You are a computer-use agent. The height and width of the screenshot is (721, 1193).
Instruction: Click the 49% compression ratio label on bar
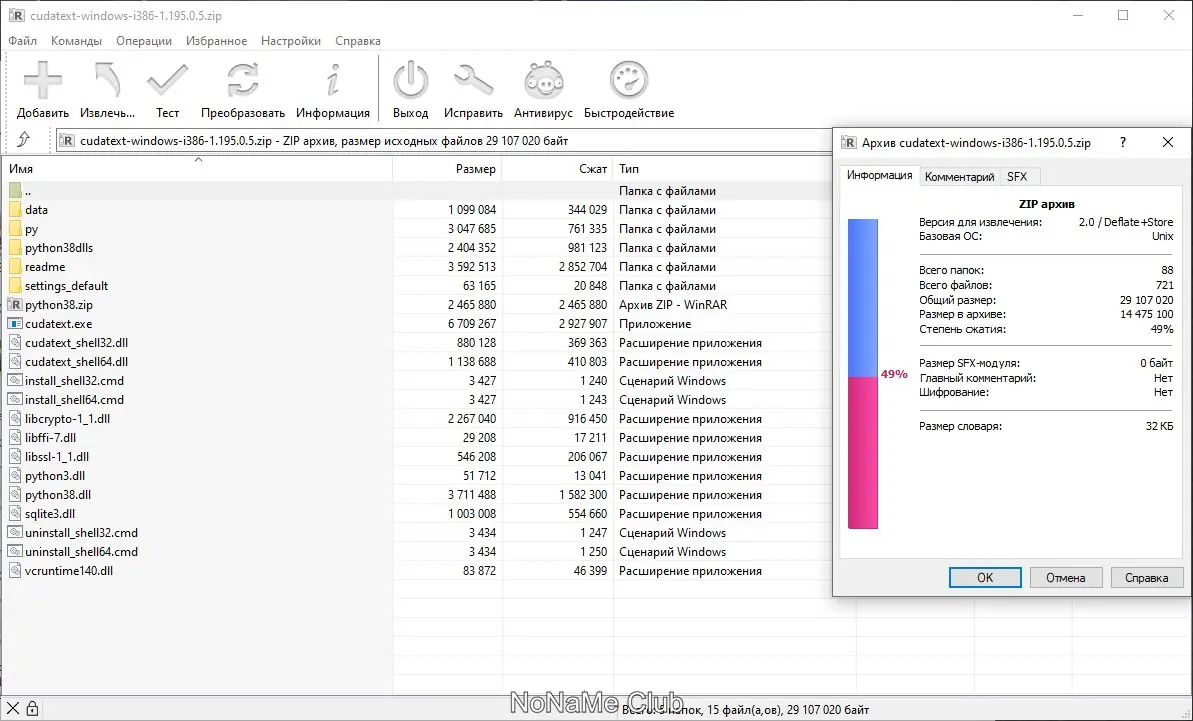pyautogui.click(x=894, y=374)
